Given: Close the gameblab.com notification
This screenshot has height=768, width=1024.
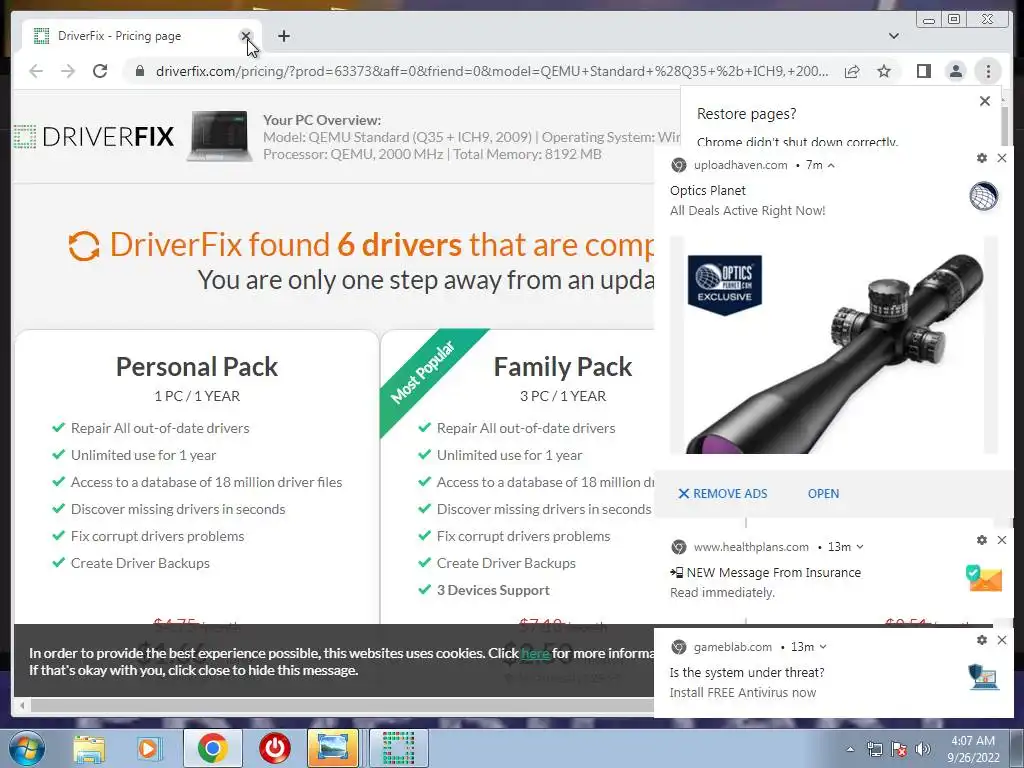Looking at the screenshot, I should coord(1002,640).
